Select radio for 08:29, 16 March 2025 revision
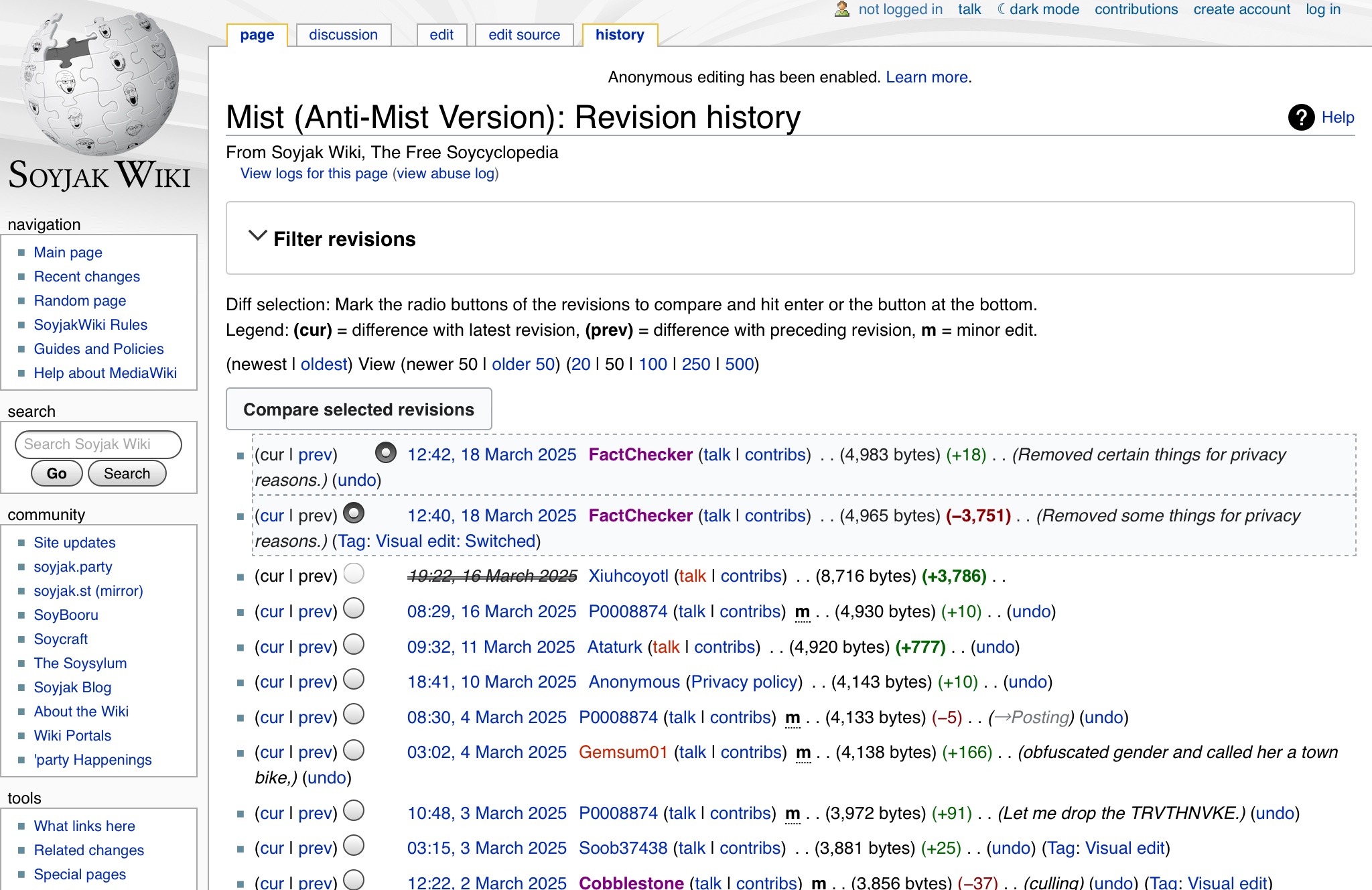 [354, 609]
